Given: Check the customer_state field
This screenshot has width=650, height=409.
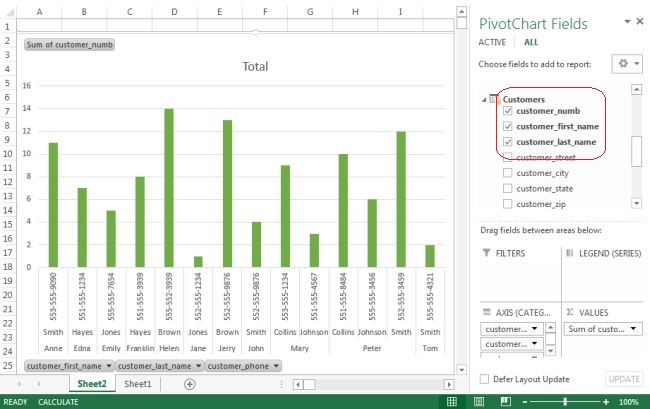Looking at the screenshot, I should [507, 188].
